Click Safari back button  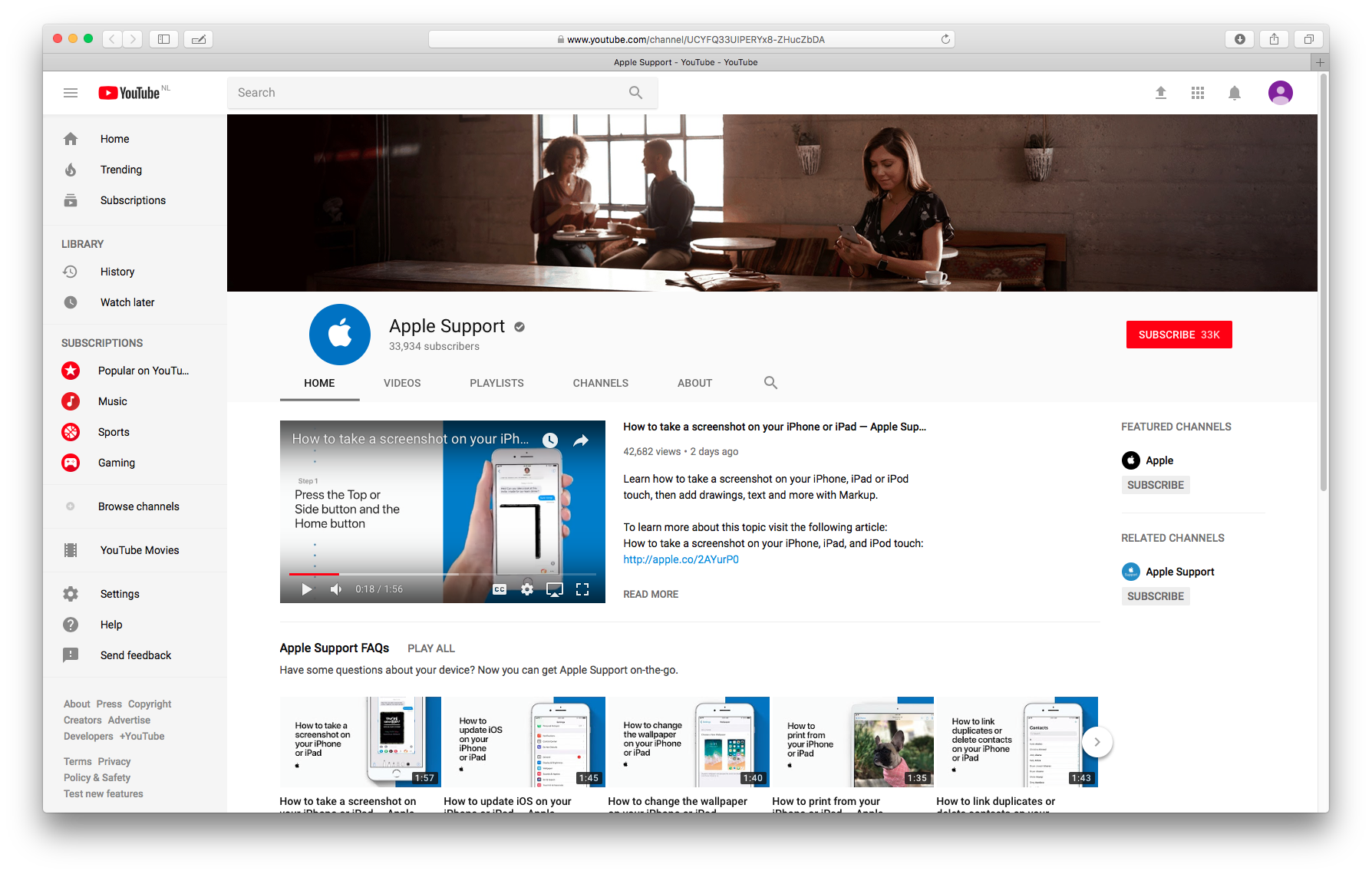112,39
